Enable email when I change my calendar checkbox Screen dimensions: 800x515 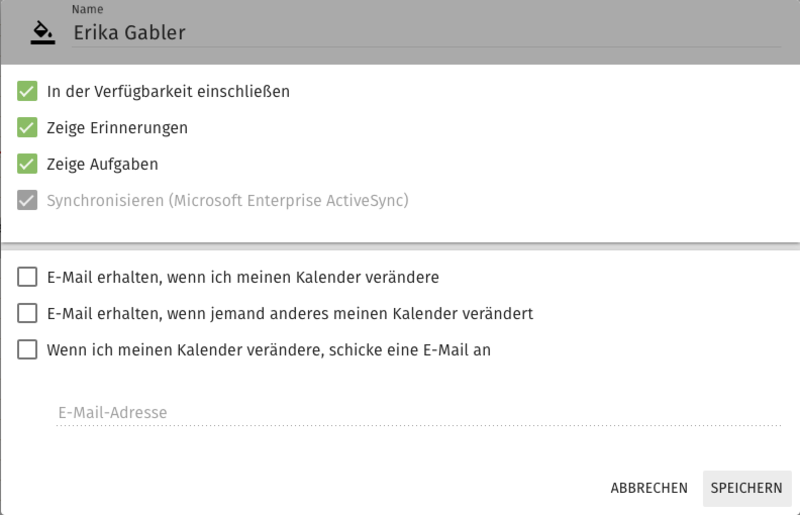27,277
